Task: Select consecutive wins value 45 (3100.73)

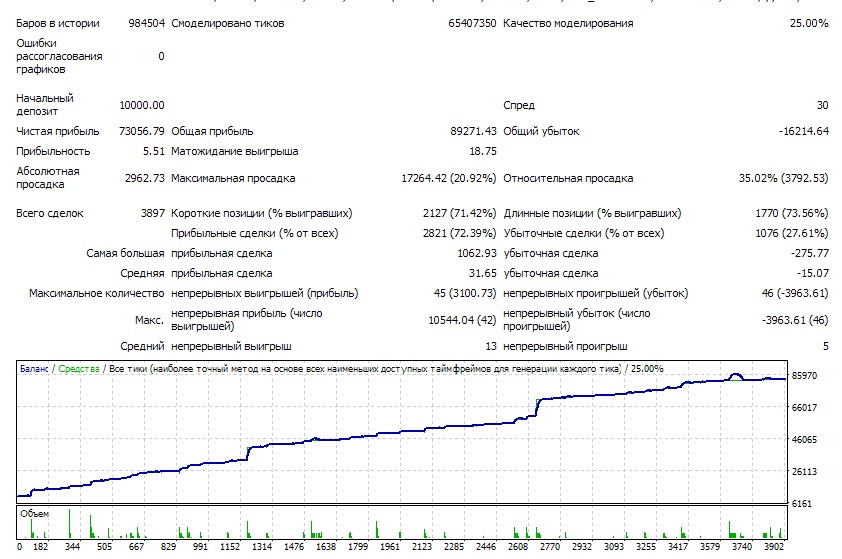Action: coord(464,293)
